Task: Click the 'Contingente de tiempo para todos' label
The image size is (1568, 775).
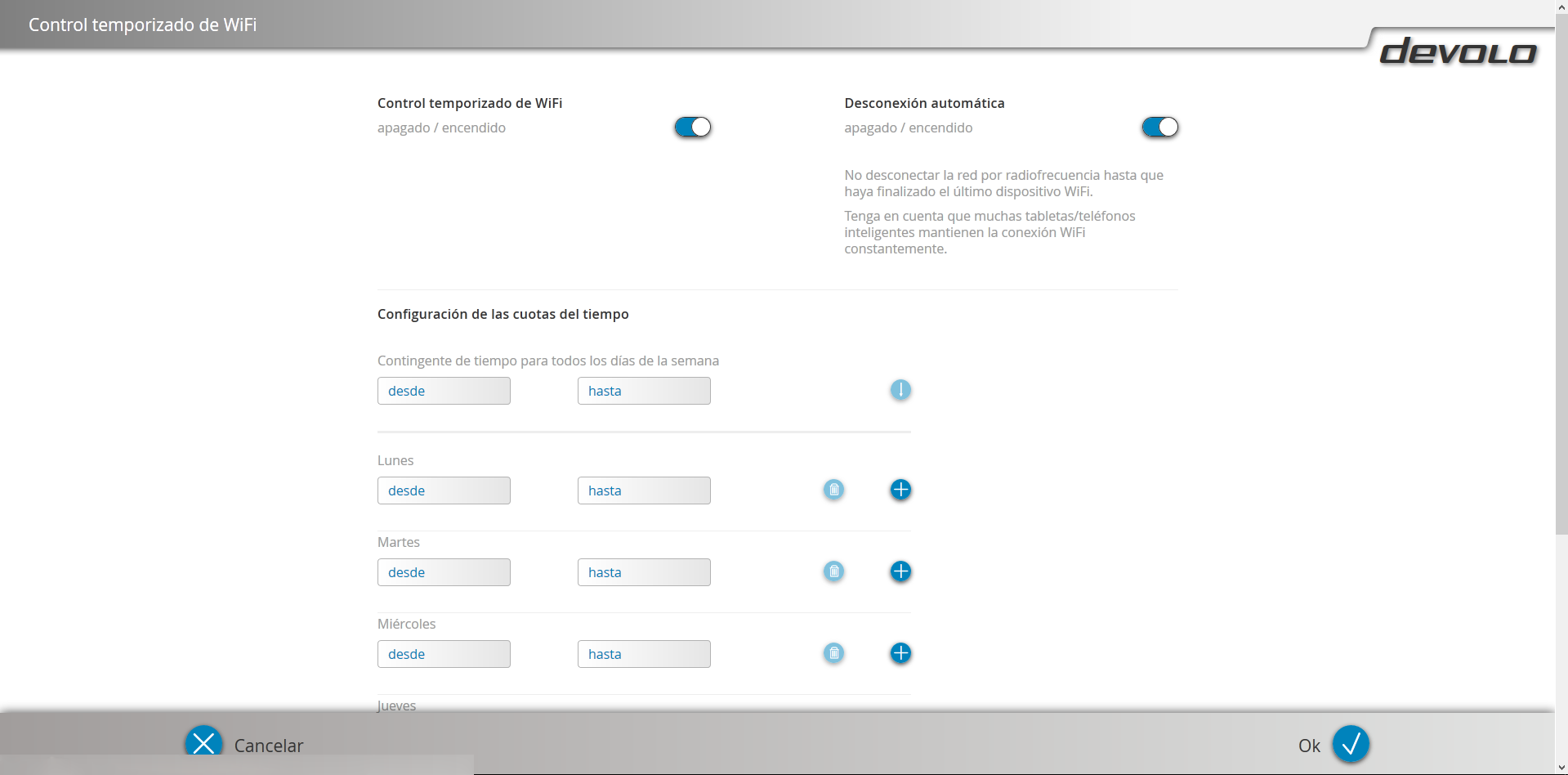Action: coord(548,361)
